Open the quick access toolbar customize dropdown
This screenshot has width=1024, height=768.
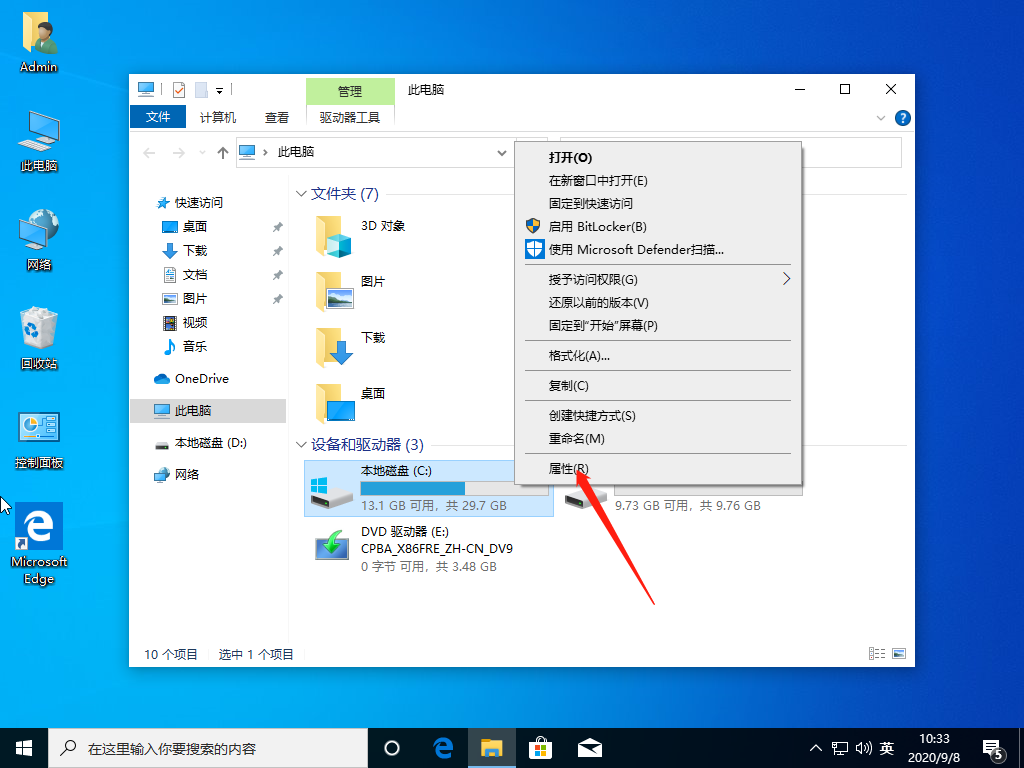click(x=219, y=90)
